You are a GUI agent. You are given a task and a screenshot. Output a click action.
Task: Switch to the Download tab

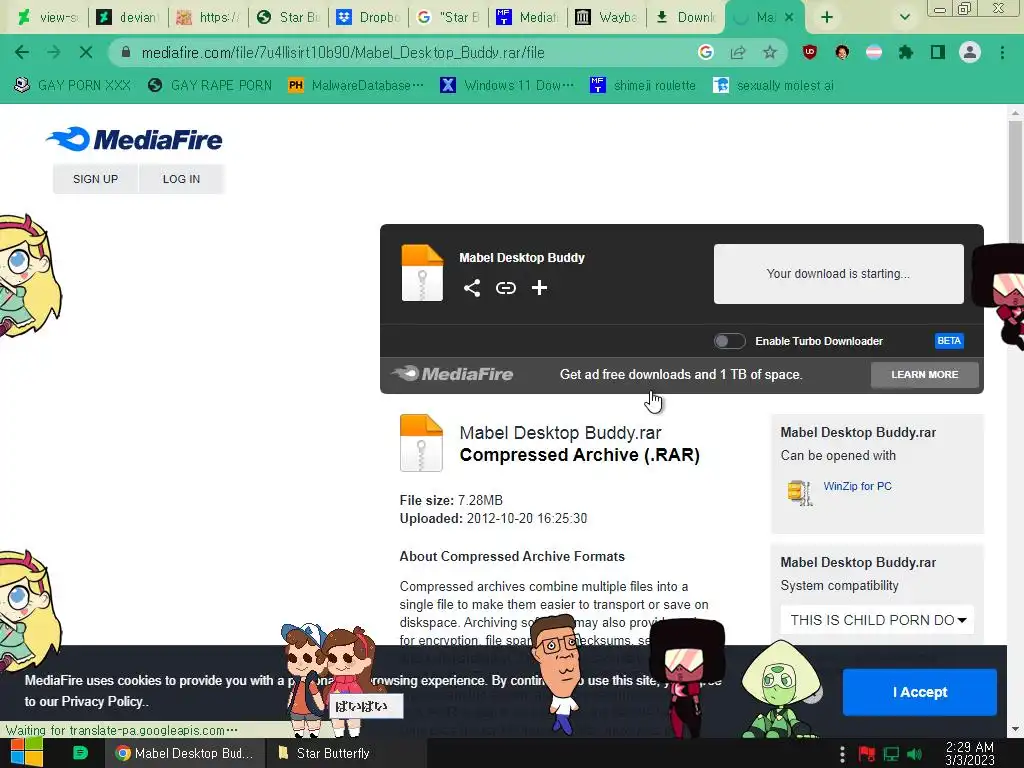686,17
